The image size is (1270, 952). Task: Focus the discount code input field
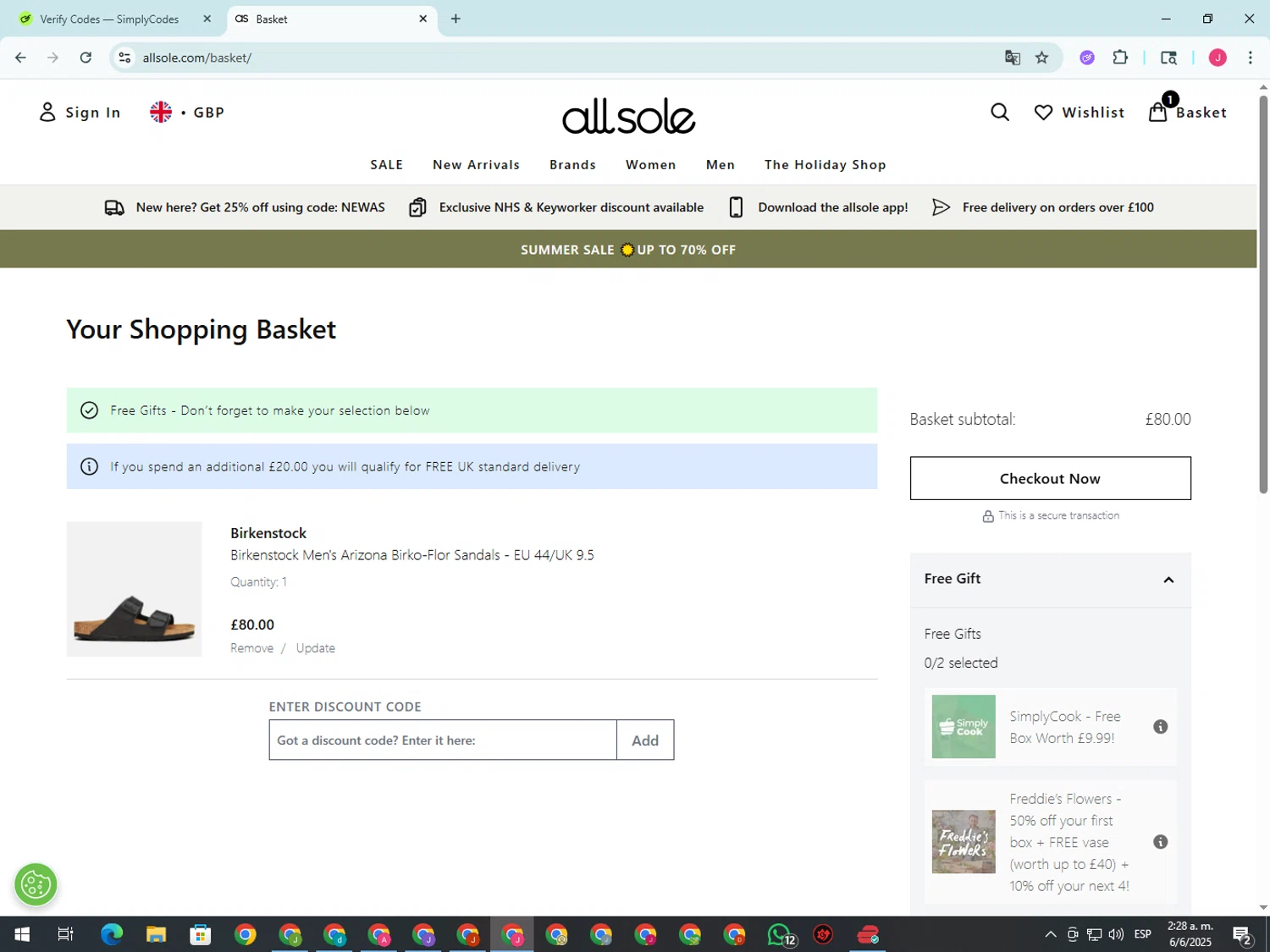click(443, 740)
